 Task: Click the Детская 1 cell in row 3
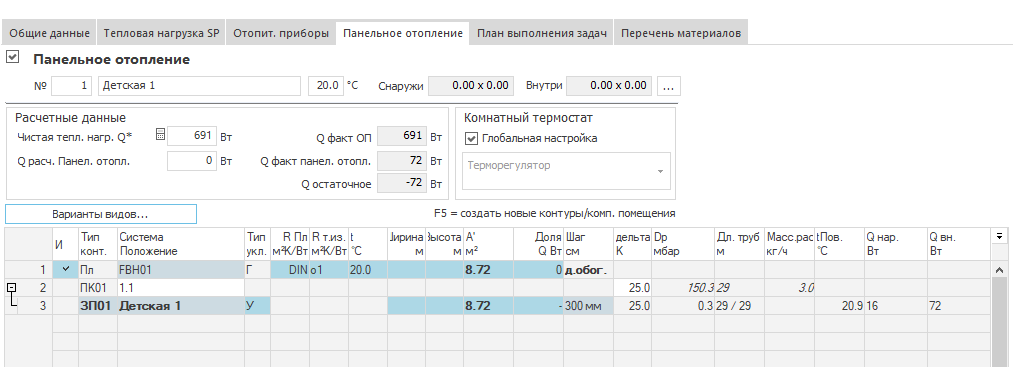click(181, 306)
